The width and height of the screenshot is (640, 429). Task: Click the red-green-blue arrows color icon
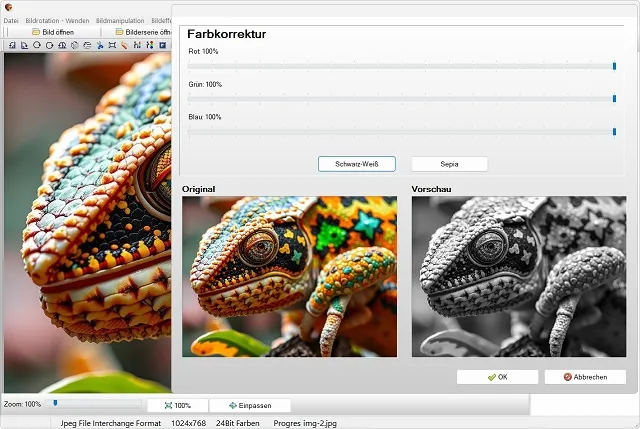(150, 45)
